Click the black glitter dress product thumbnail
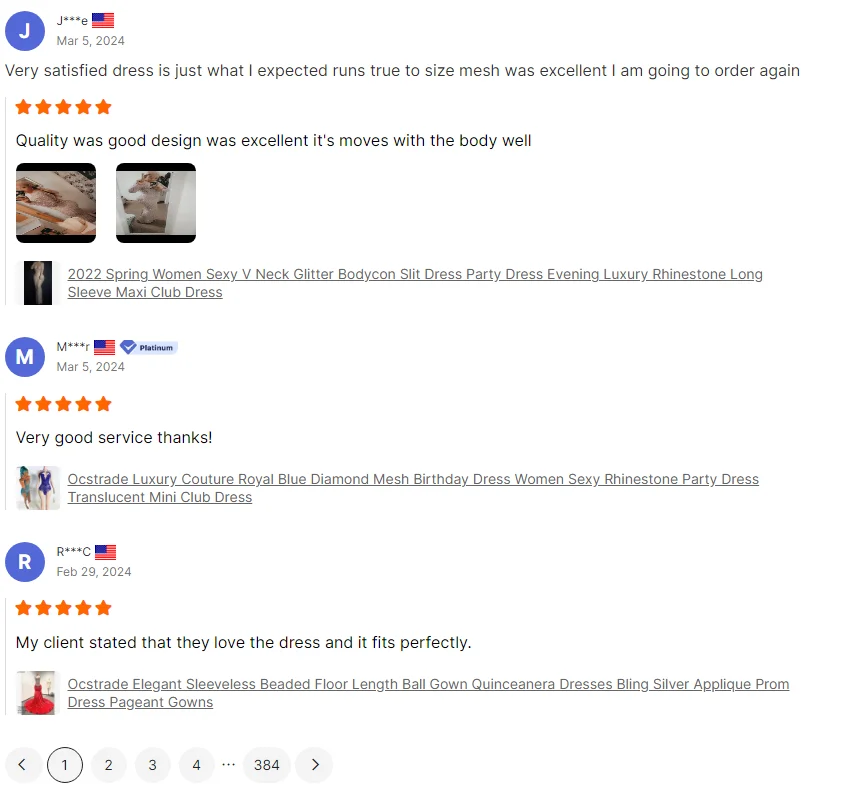The width and height of the screenshot is (848, 794). pyautogui.click(x=38, y=283)
